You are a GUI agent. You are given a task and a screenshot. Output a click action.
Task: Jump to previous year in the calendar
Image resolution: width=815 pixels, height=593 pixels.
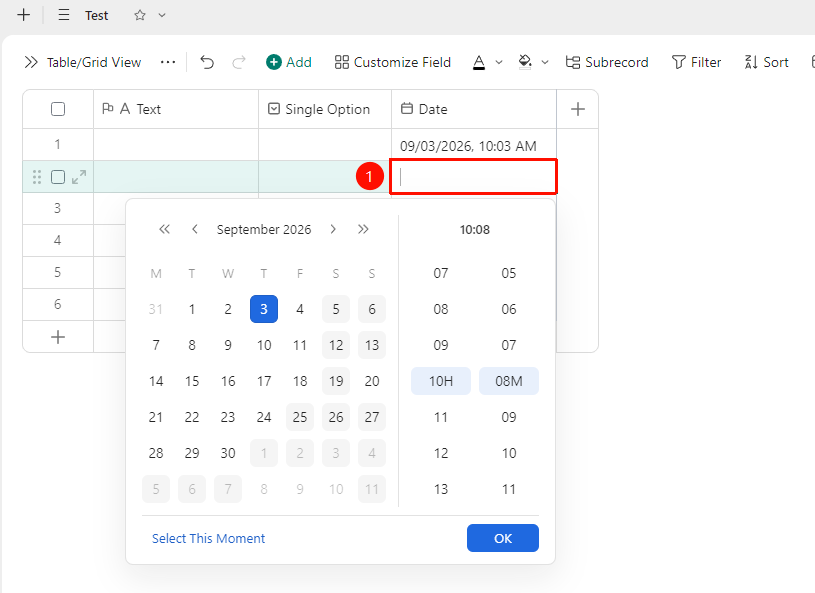pyautogui.click(x=165, y=229)
